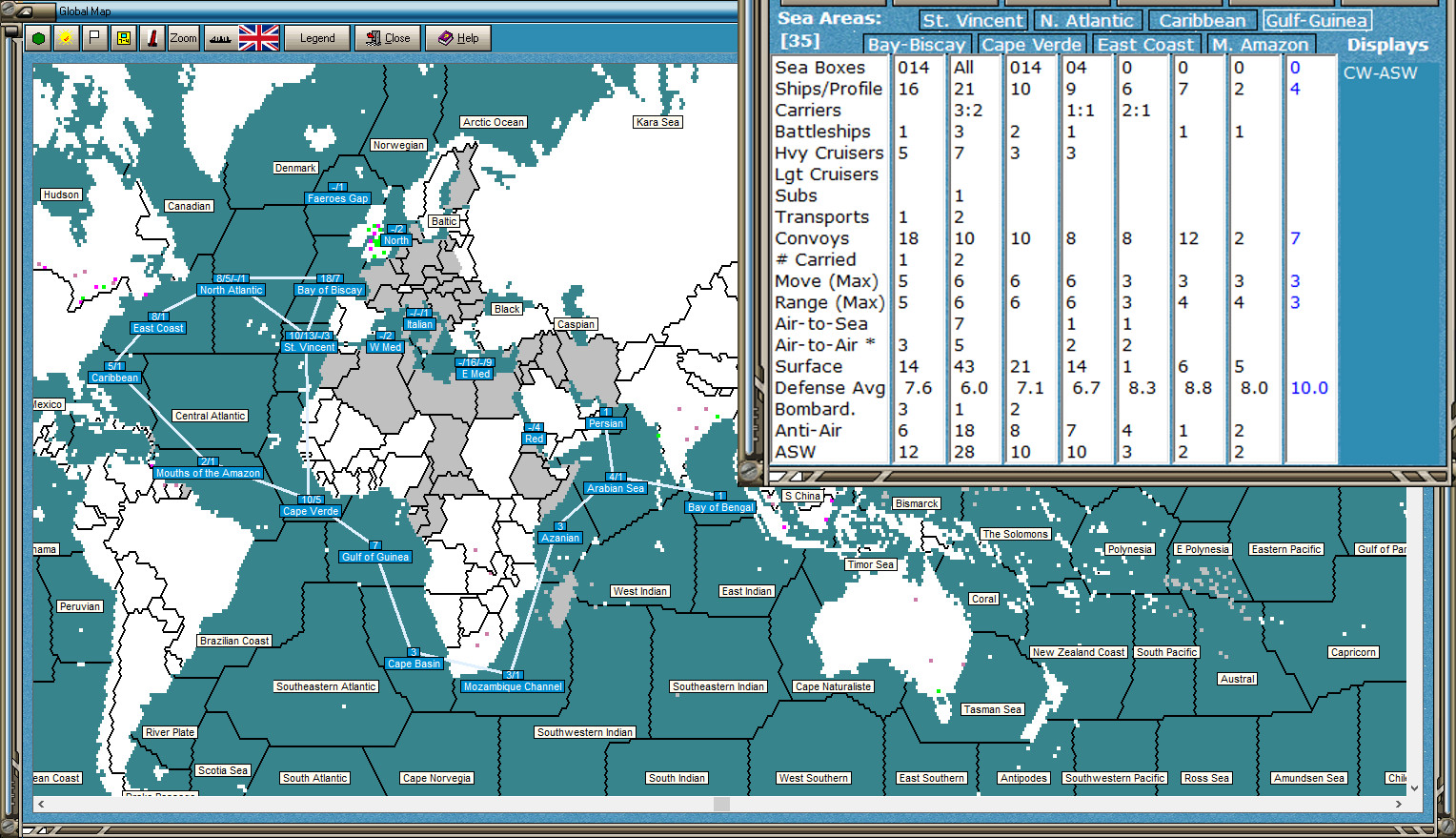
Task: Click the Cape Basin sea area label
Action: coord(414,664)
